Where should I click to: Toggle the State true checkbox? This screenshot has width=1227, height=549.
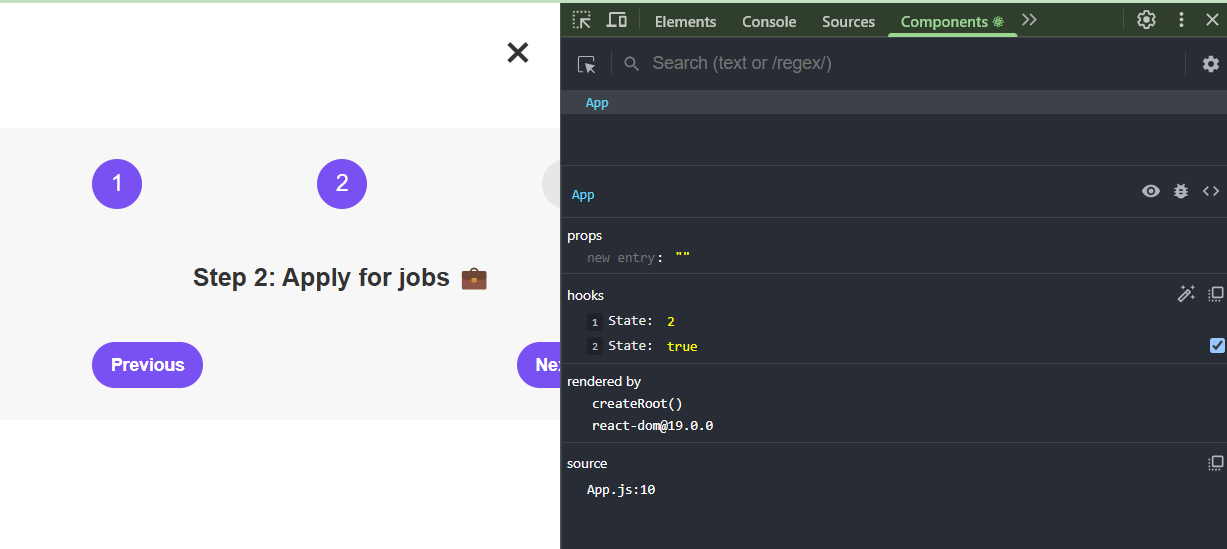pyautogui.click(x=1217, y=346)
